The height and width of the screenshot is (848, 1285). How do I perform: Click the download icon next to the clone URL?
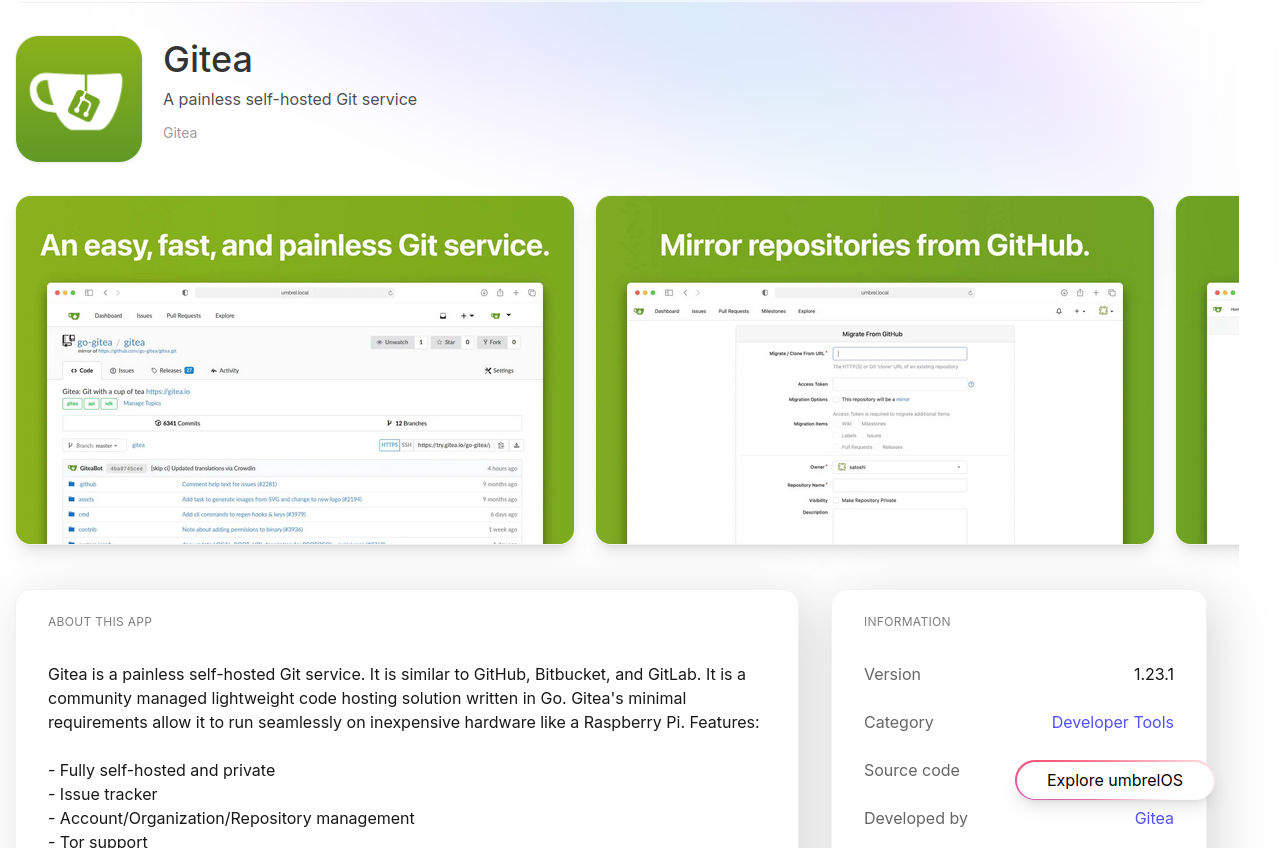(516, 445)
